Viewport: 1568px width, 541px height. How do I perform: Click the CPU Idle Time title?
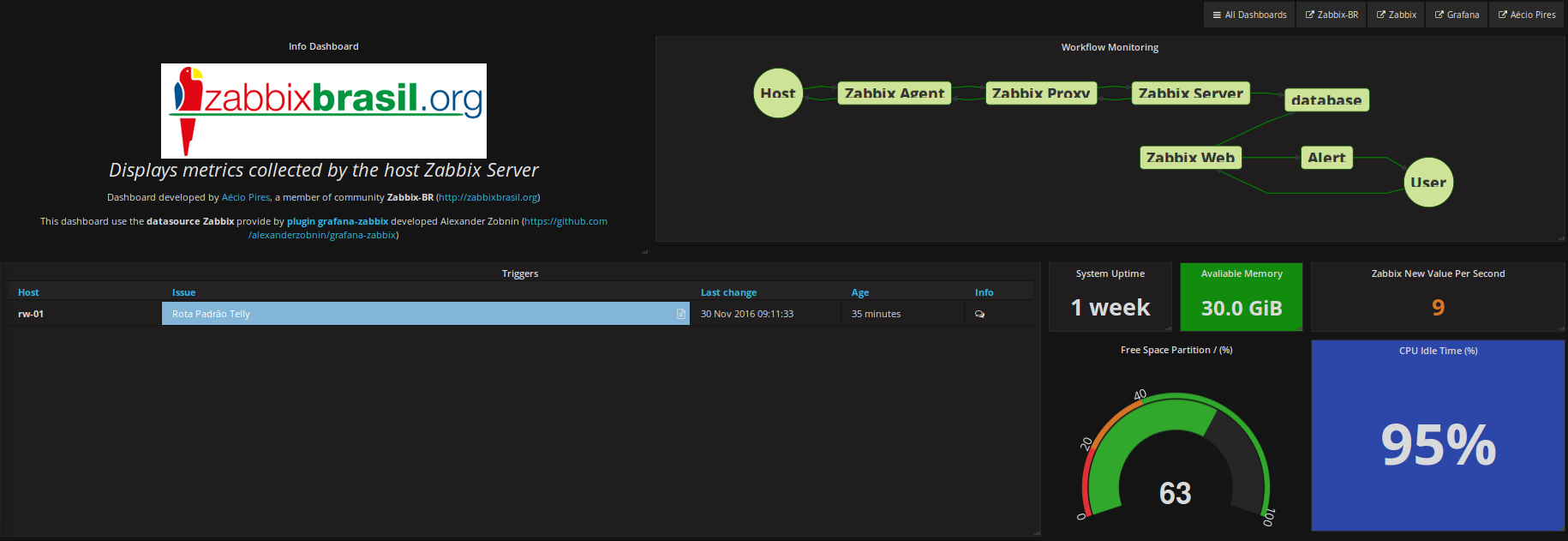click(1438, 351)
